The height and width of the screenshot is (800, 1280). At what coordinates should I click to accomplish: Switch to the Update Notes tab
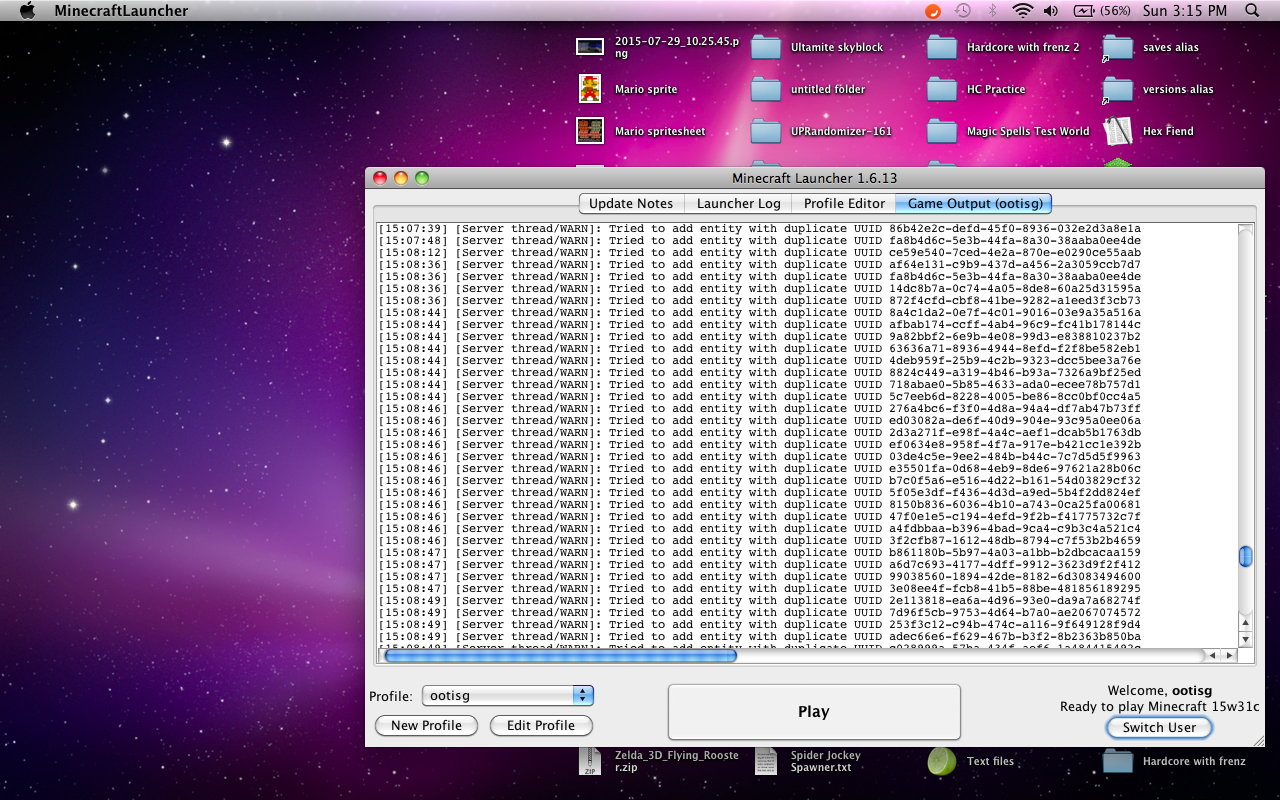[630, 203]
